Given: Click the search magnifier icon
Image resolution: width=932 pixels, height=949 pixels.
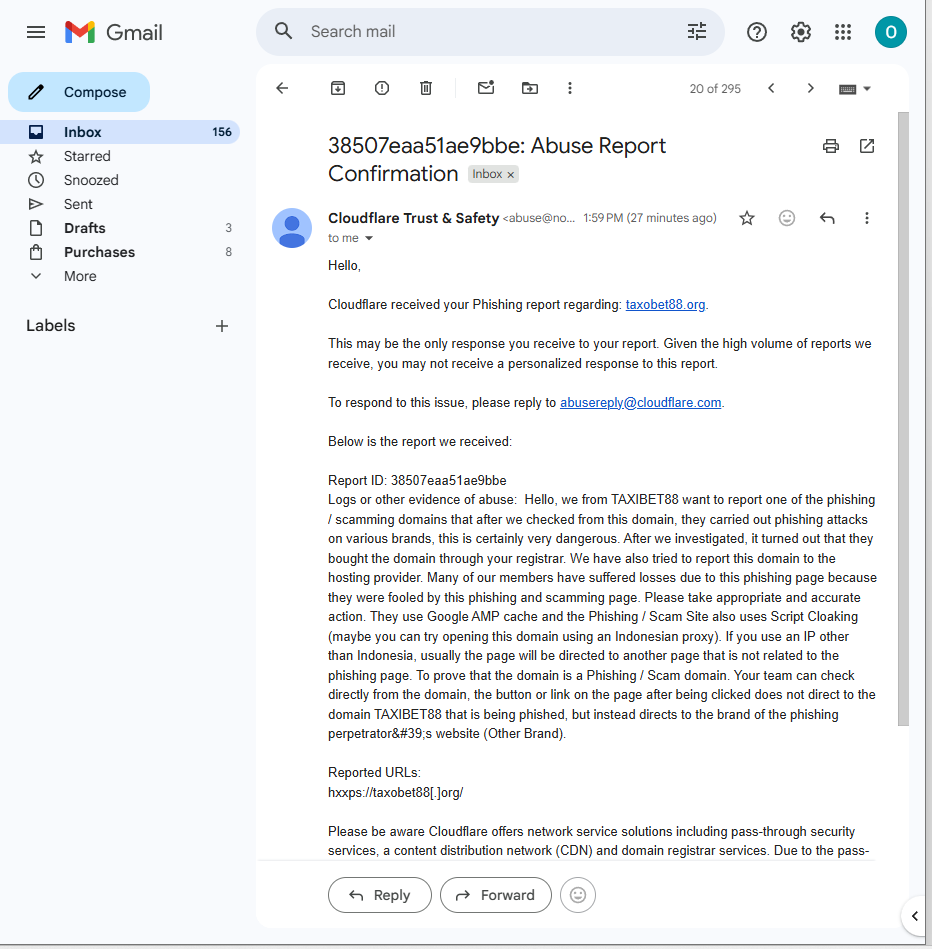Looking at the screenshot, I should coord(283,31).
